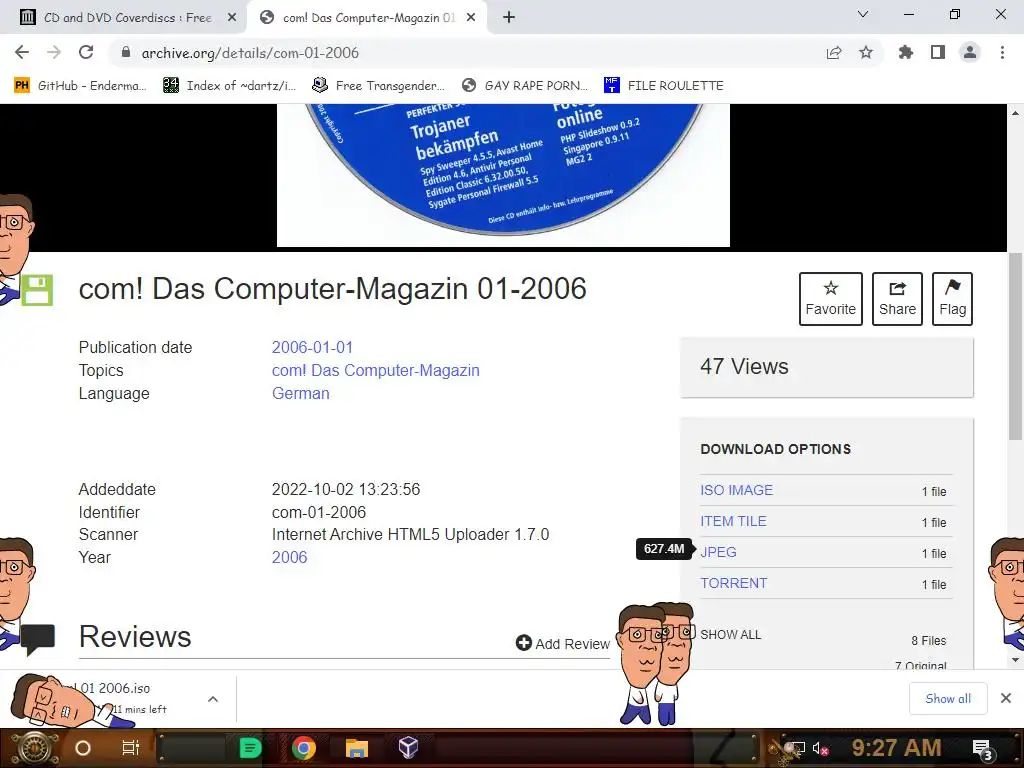1024x768 pixels.
Task: Close the CD and DVD Coverdiscs tab
Action: pos(232,18)
